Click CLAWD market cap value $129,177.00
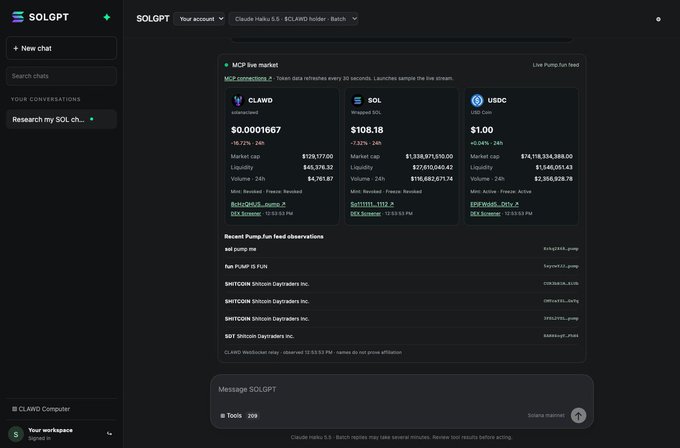 [x=317, y=156]
